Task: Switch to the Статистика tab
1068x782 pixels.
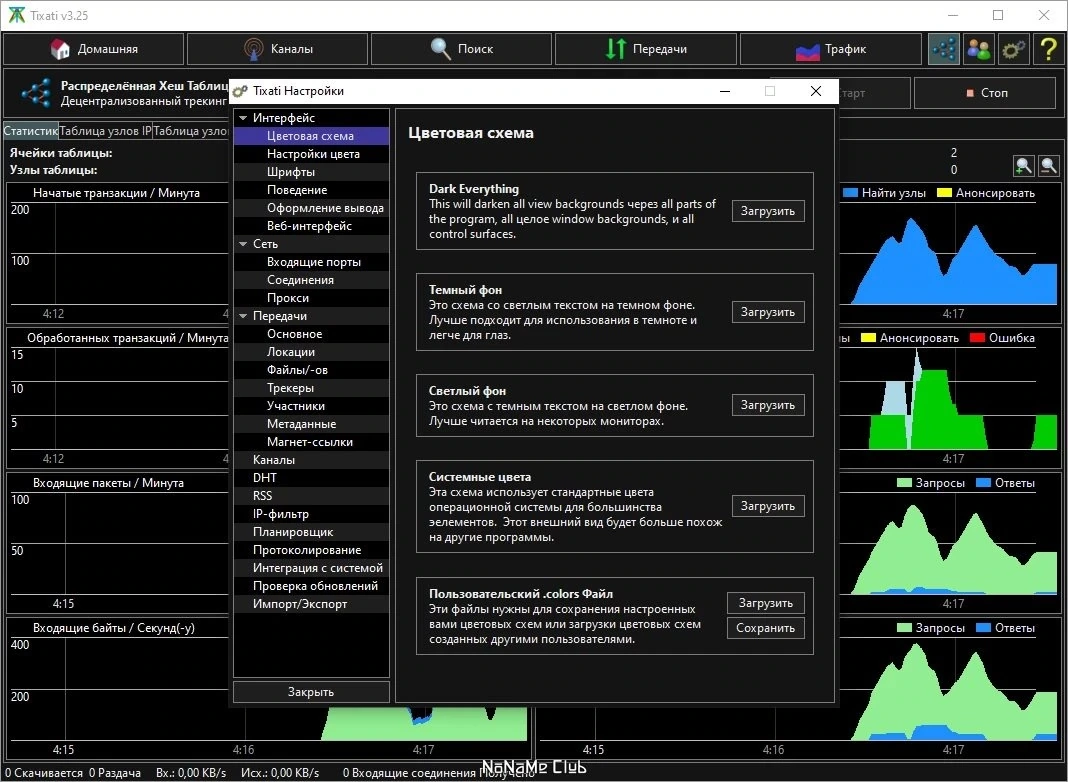Action: click(31, 131)
